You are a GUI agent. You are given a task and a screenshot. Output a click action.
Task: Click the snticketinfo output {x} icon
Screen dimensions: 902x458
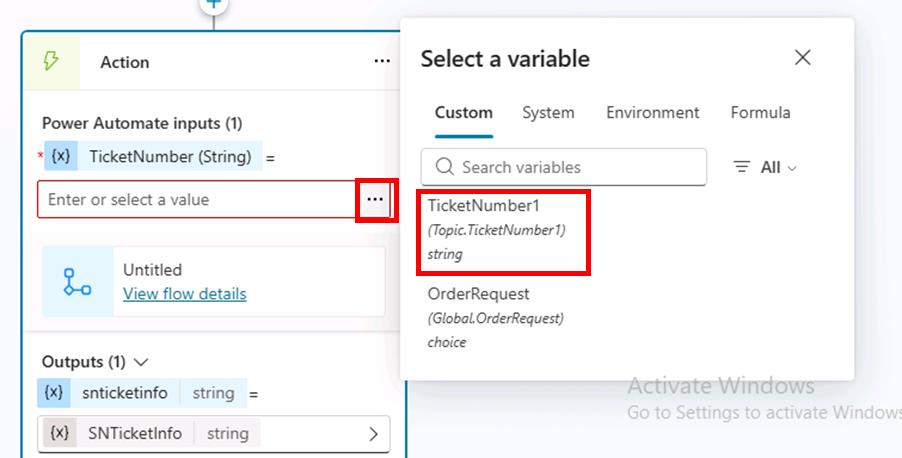coord(53,393)
